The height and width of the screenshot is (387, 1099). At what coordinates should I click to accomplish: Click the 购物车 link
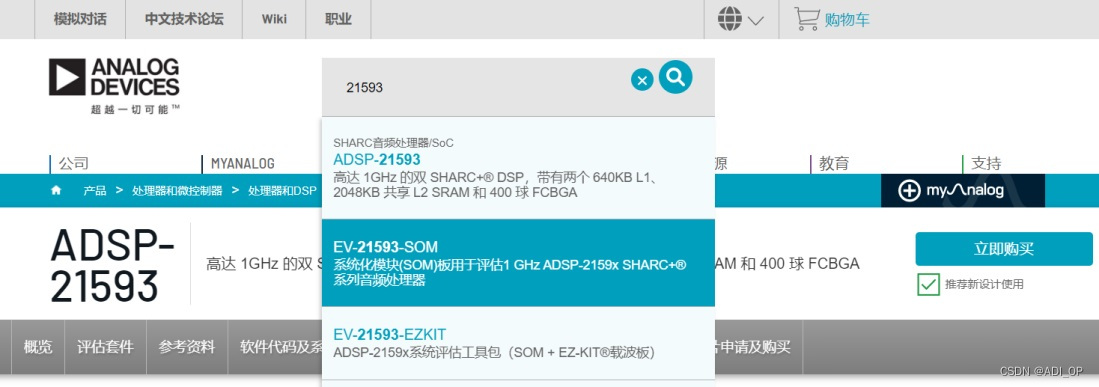click(847, 20)
